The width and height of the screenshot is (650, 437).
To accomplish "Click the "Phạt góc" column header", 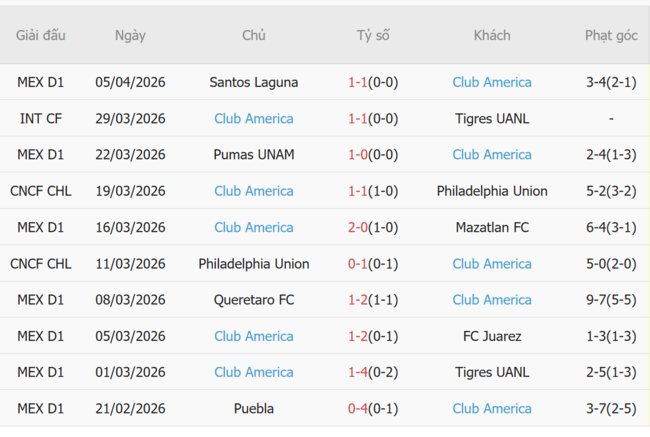I will tap(611, 35).
